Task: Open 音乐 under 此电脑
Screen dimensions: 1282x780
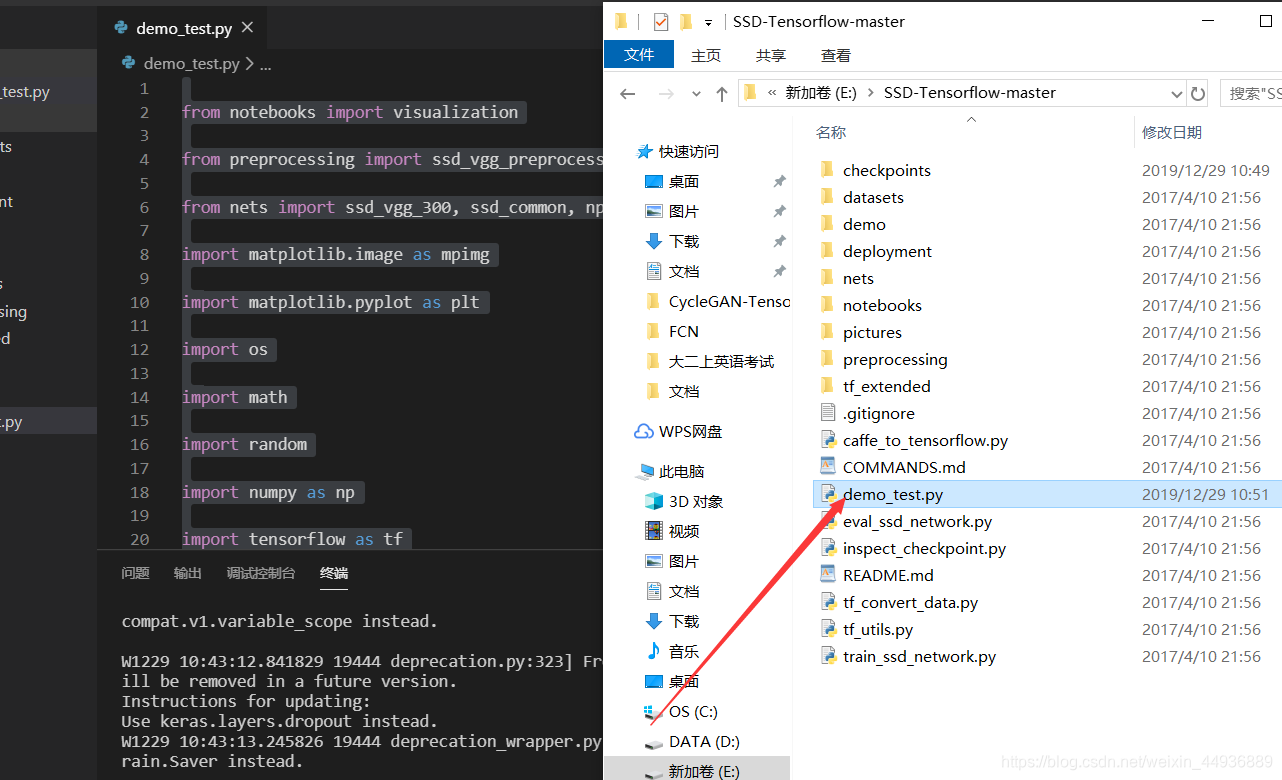Action: [x=684, y=651]
